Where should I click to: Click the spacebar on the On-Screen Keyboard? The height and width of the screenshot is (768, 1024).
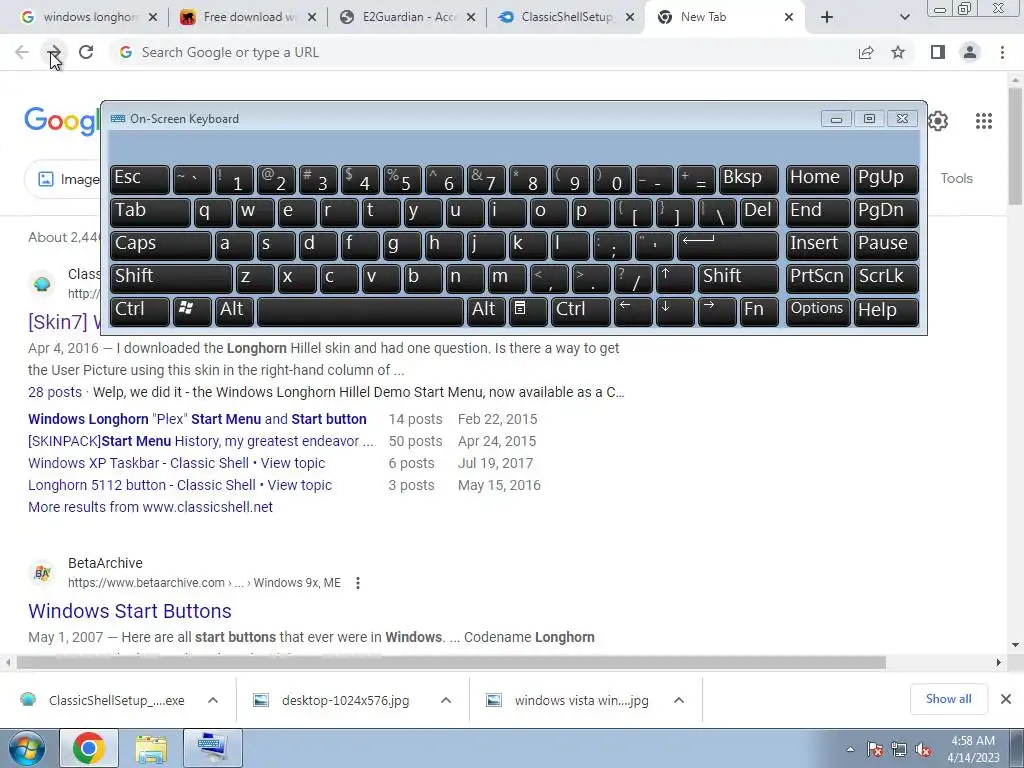pyautogui.click(x=360, y=311)
